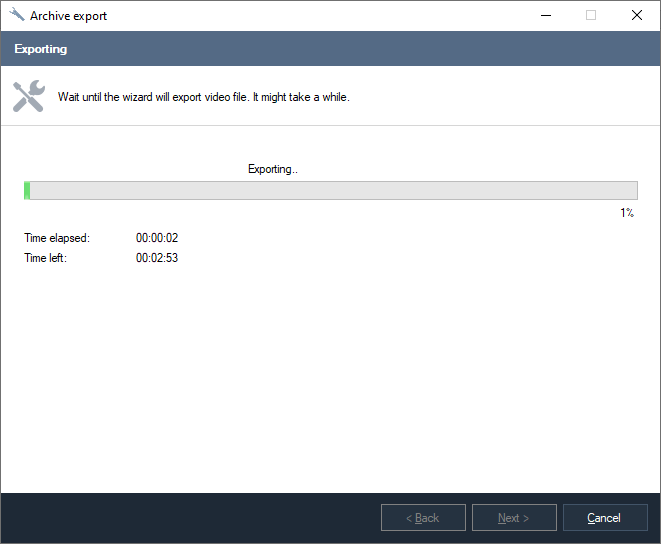
Task: Click the empty dark footer bar area
Action: click(x=190, y=518)
